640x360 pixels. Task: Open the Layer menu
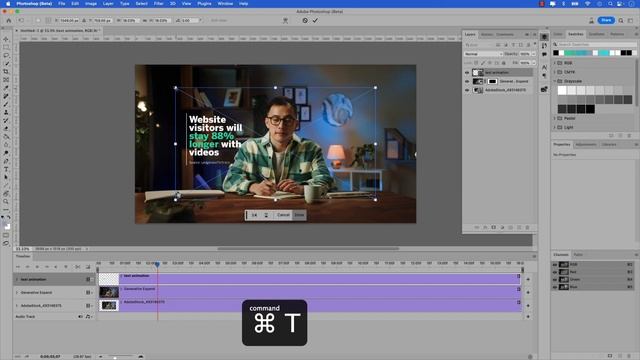tap(108, 4)
